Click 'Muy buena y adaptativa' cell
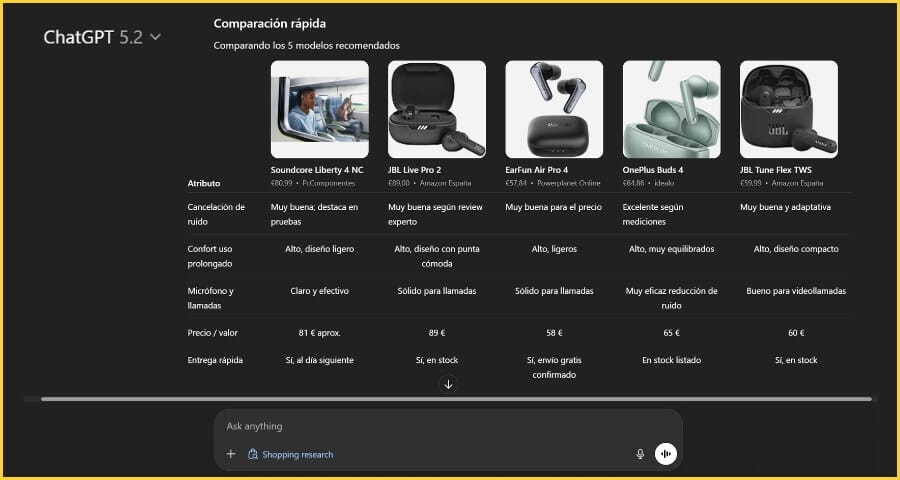This screenshot has width=900, height=480. tap(785, 207)
